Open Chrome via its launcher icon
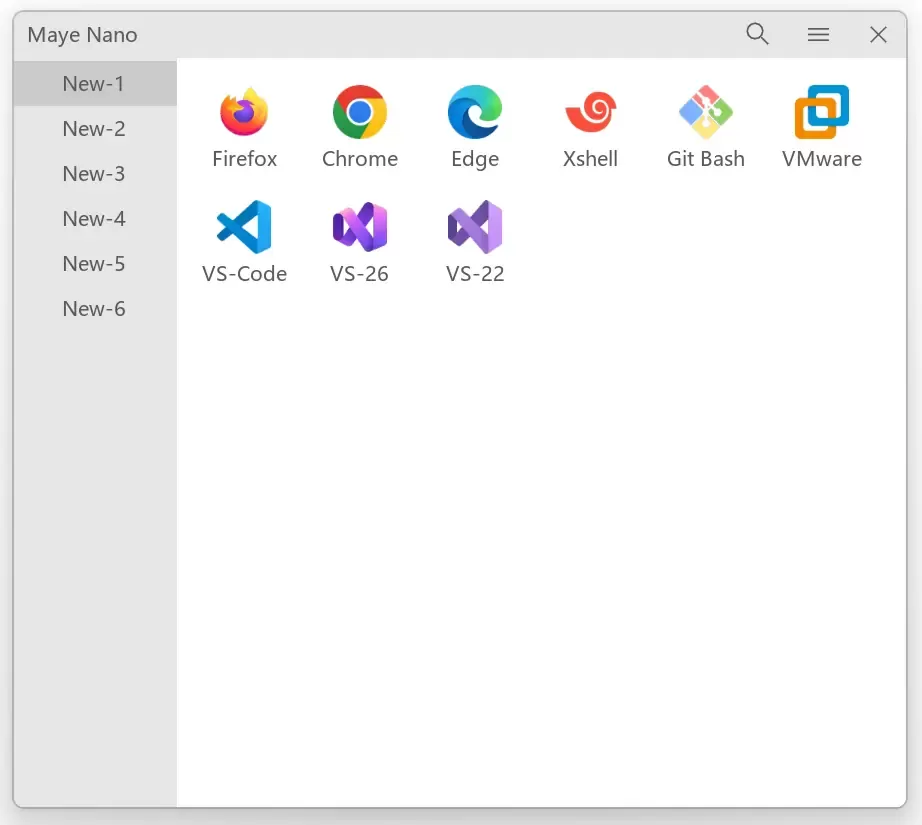 click(x=360, y=112)
